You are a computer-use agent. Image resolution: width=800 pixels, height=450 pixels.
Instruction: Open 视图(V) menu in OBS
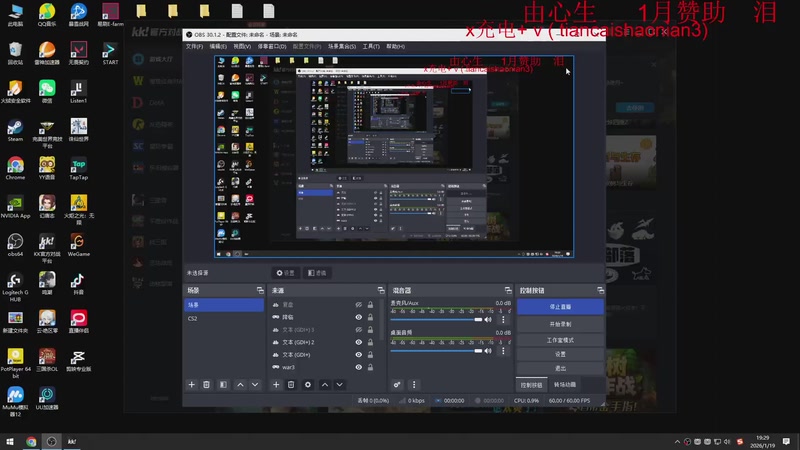click(x=242, y=46)
